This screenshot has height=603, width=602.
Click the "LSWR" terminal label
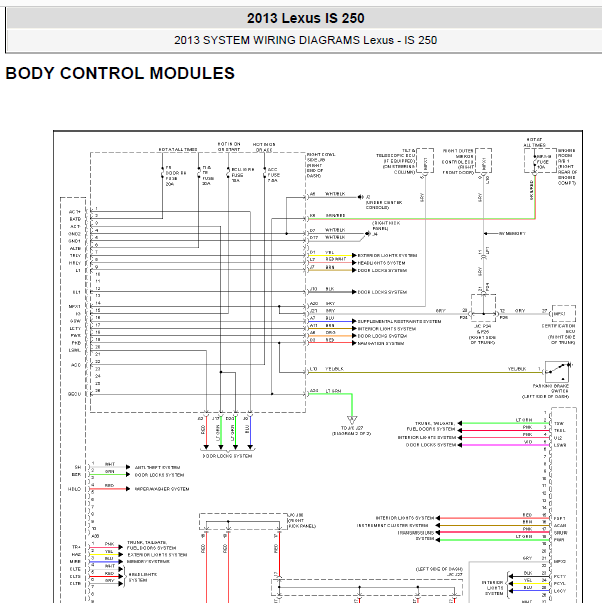560,445
